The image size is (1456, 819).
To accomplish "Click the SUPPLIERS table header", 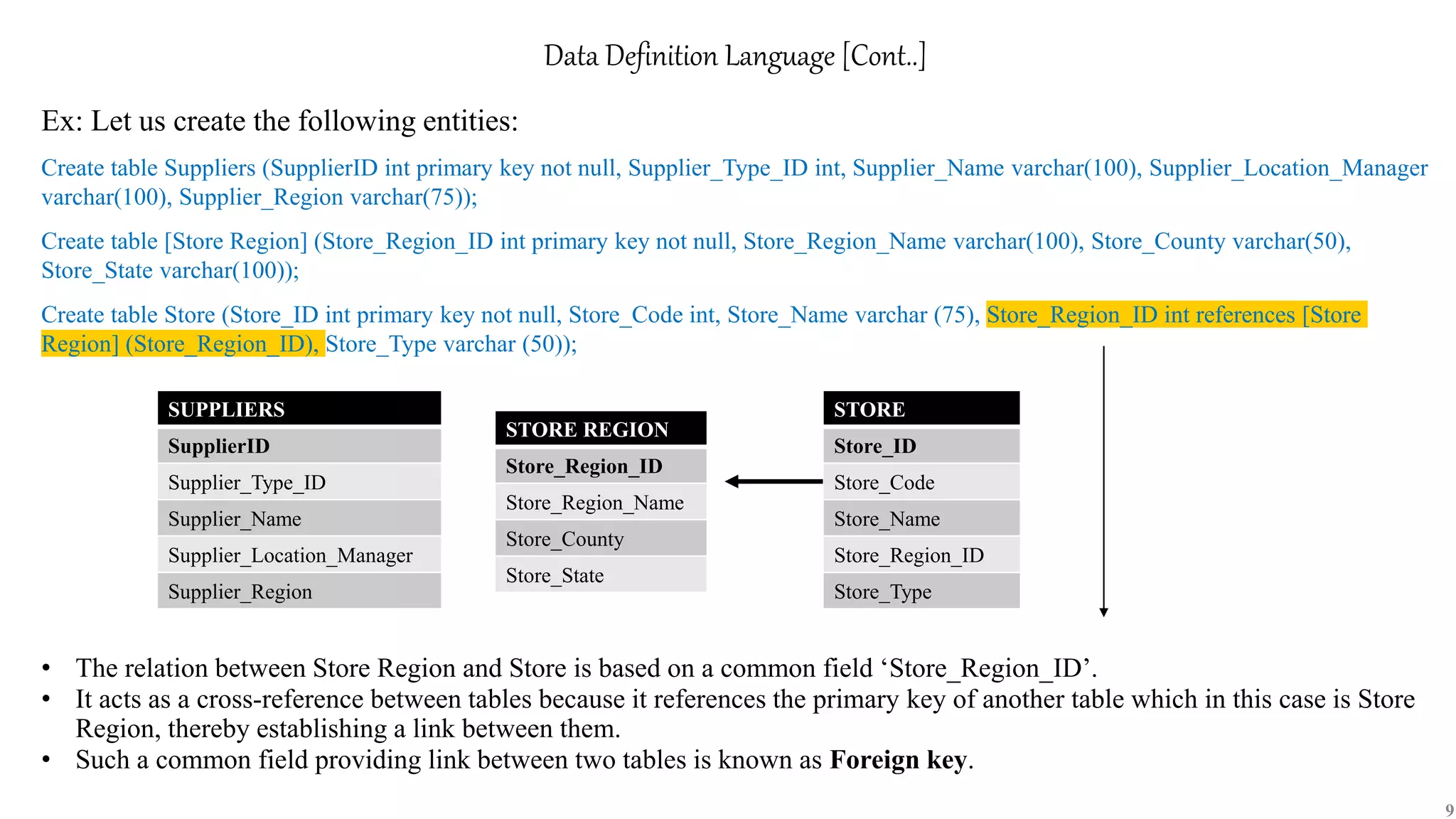I will tap(299, 409).
